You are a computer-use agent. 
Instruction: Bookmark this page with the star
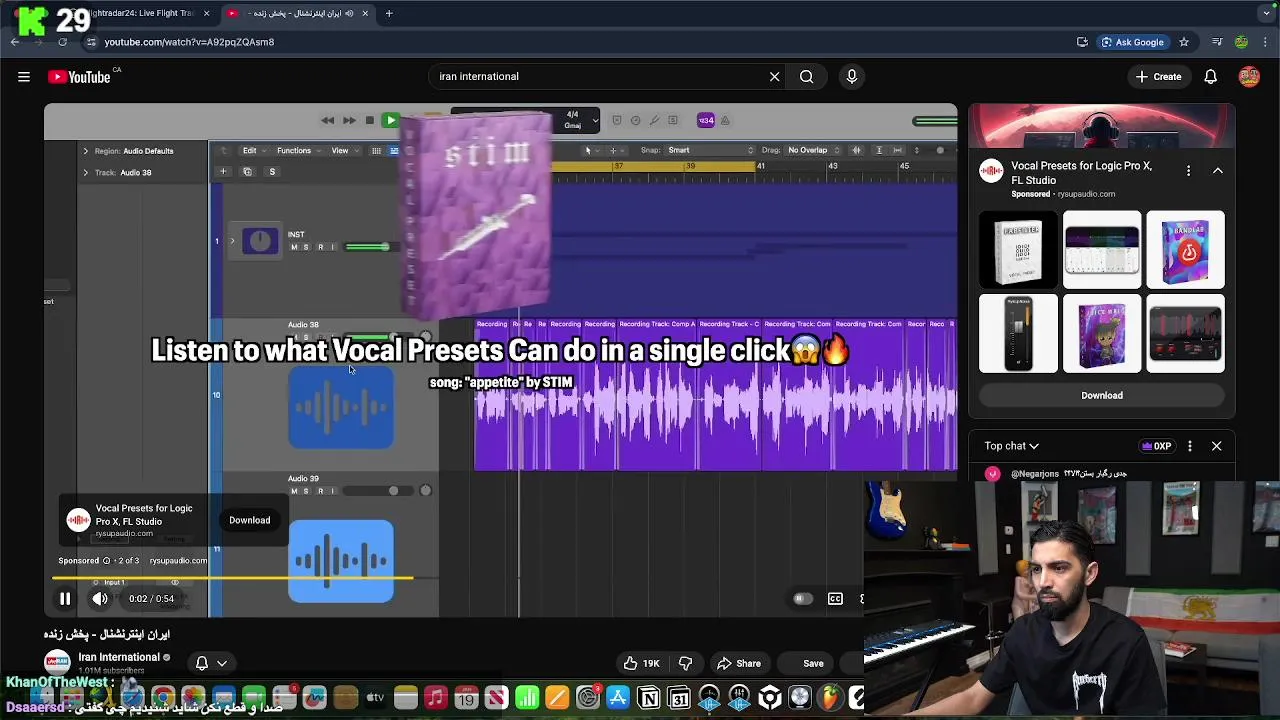point(1184,42)
